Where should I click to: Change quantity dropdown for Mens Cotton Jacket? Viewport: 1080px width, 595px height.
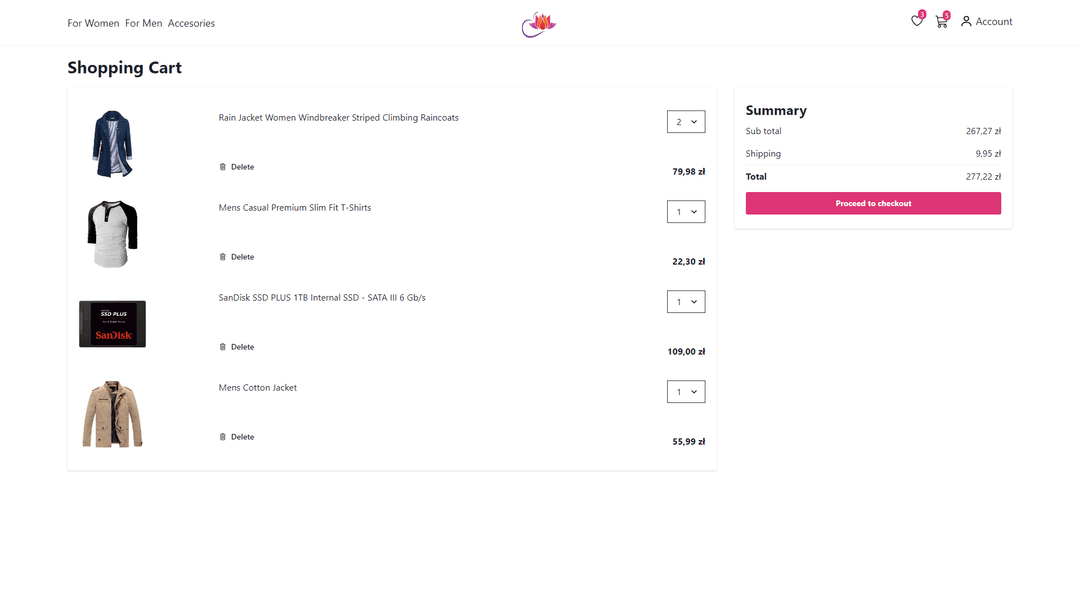pyautogui.click(x=686, y=392)
